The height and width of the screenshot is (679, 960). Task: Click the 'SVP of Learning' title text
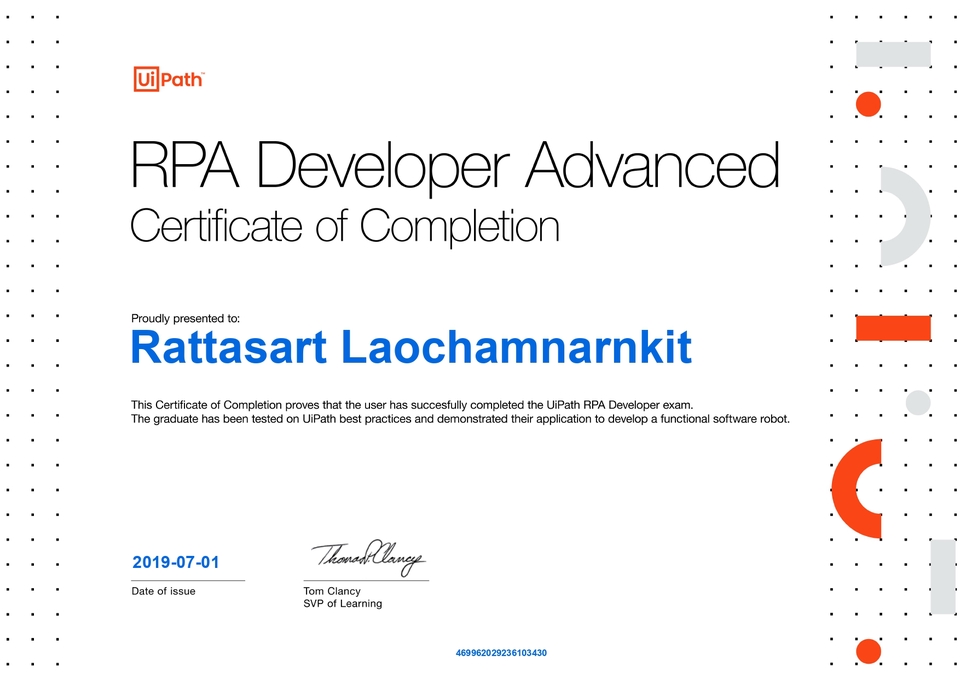click(342, 603)
